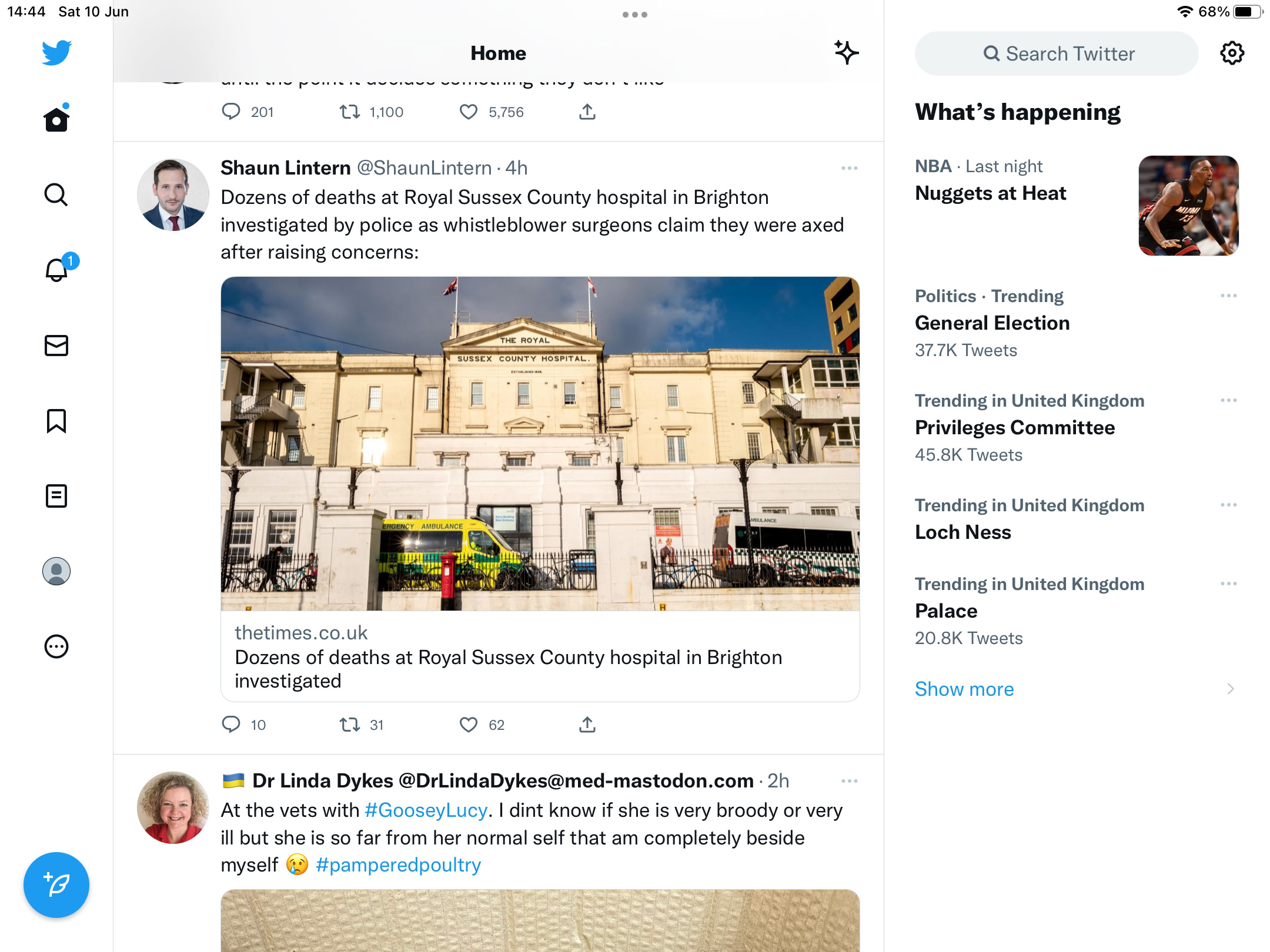Screen dimensions: 1270x952
Task: Focus the Search Twitter field
Action: coord(1057,53)
